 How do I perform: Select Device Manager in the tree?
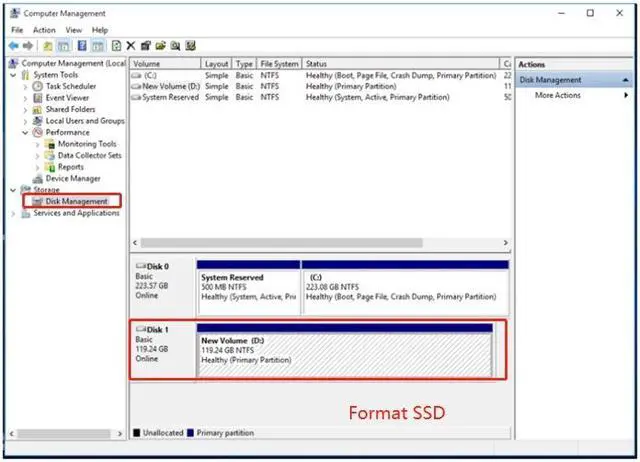[72, 178]
